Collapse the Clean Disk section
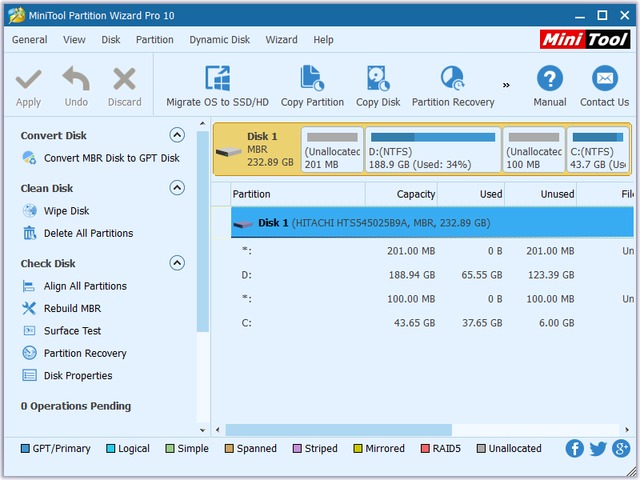This screenshot has height=480, width=640. click(177, 188)
